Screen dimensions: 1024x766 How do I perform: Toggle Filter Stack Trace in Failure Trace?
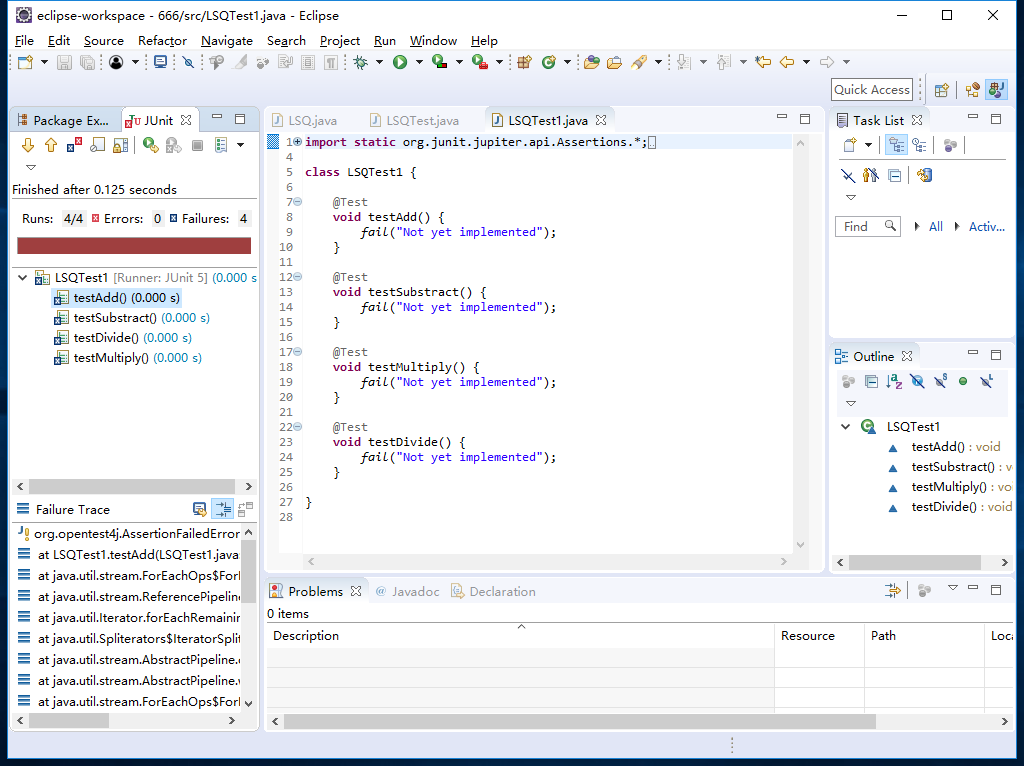point(223,509)
